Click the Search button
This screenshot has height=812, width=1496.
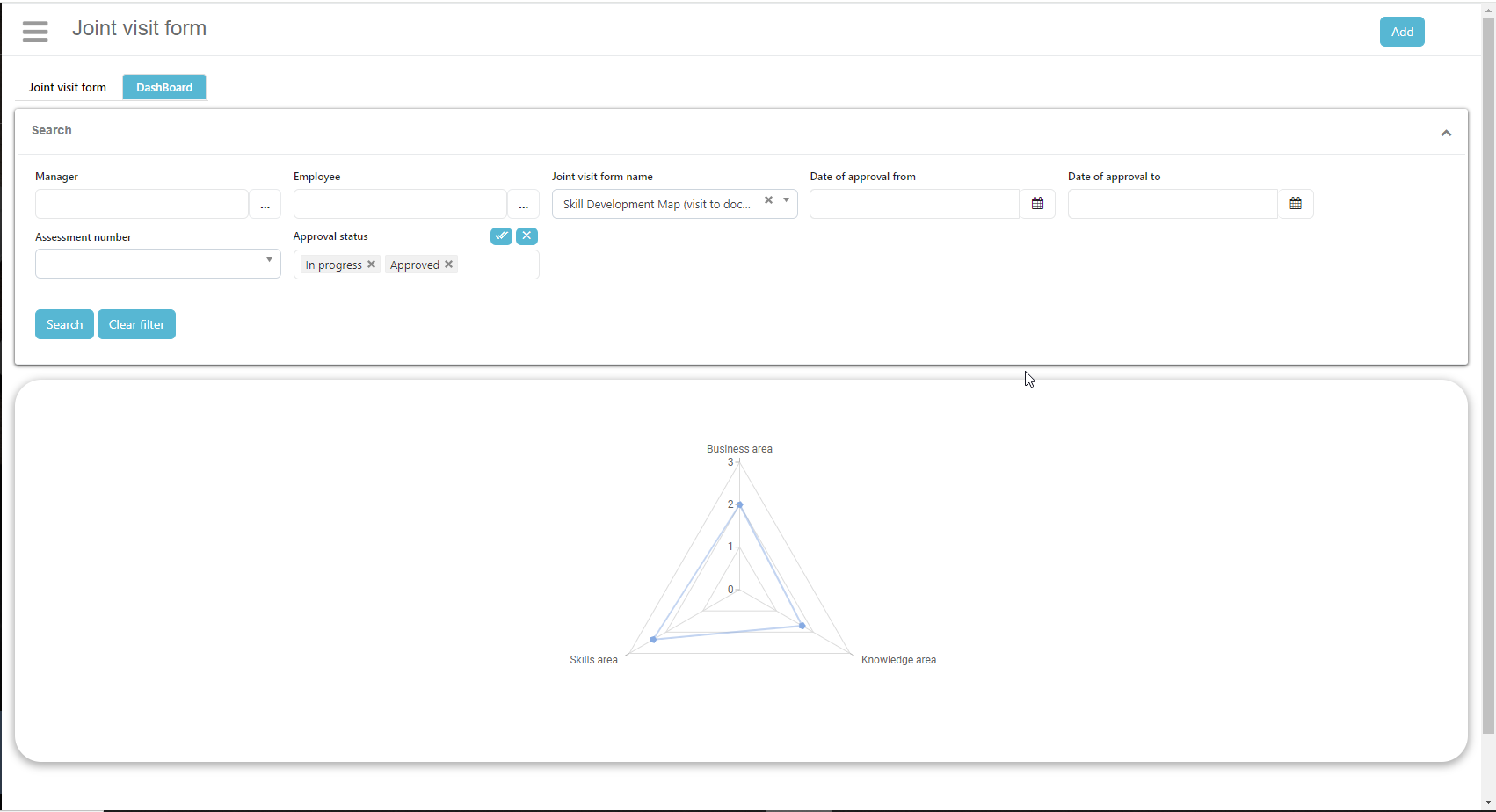64,324
